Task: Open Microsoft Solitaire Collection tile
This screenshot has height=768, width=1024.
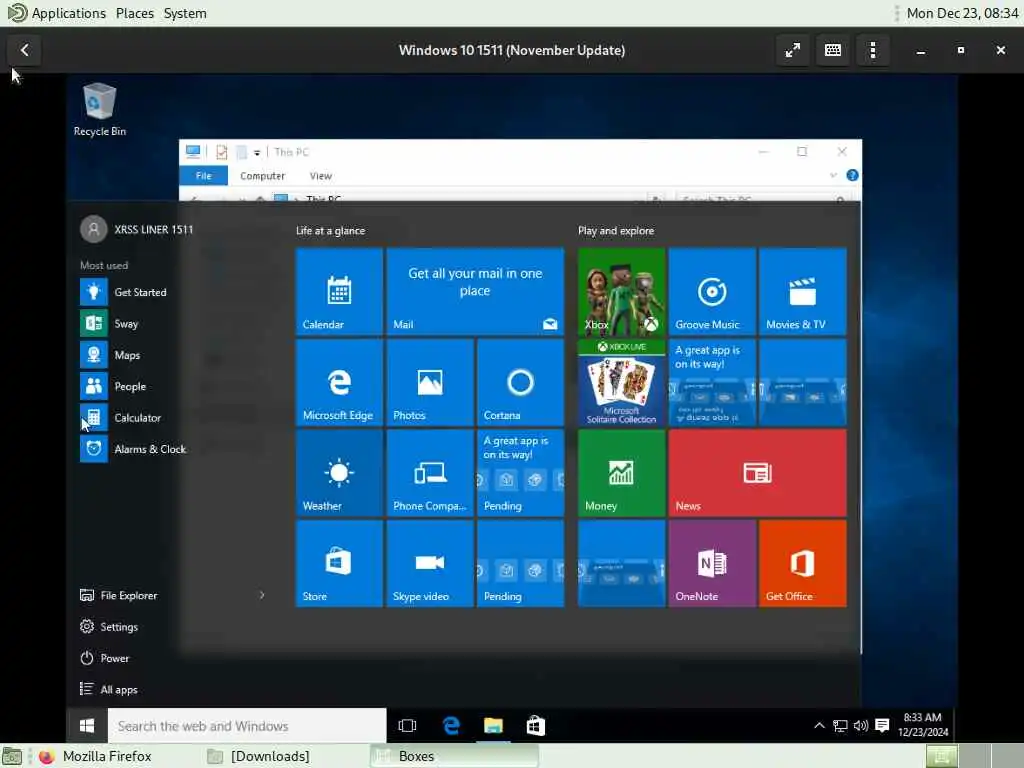Action: pos(621,382)
